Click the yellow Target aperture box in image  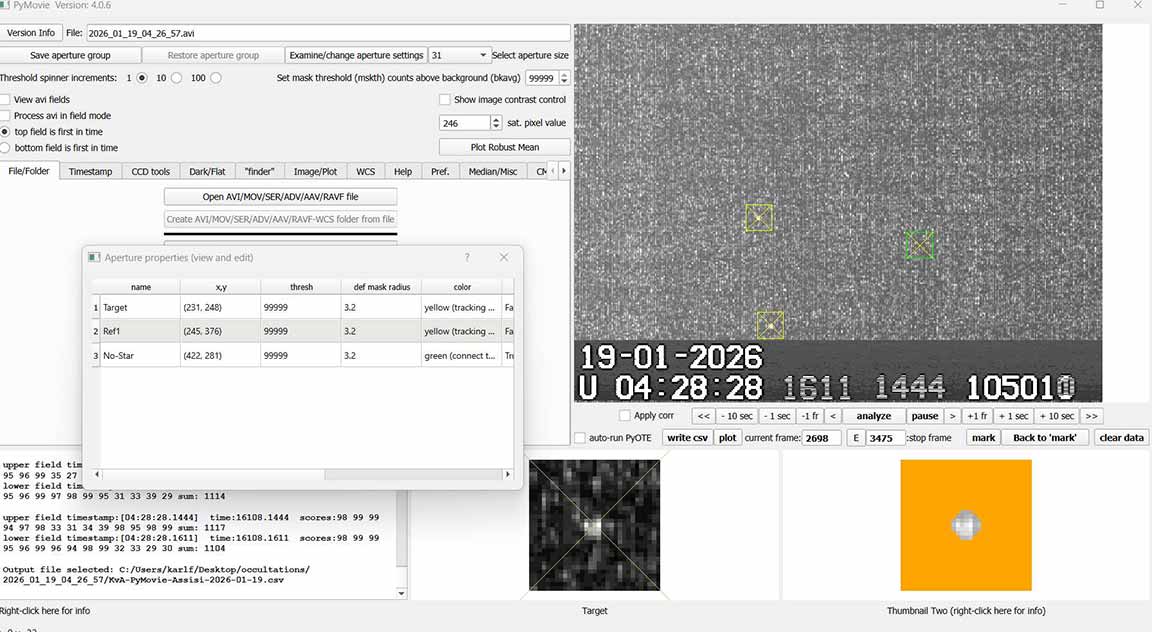click(759, 217)
